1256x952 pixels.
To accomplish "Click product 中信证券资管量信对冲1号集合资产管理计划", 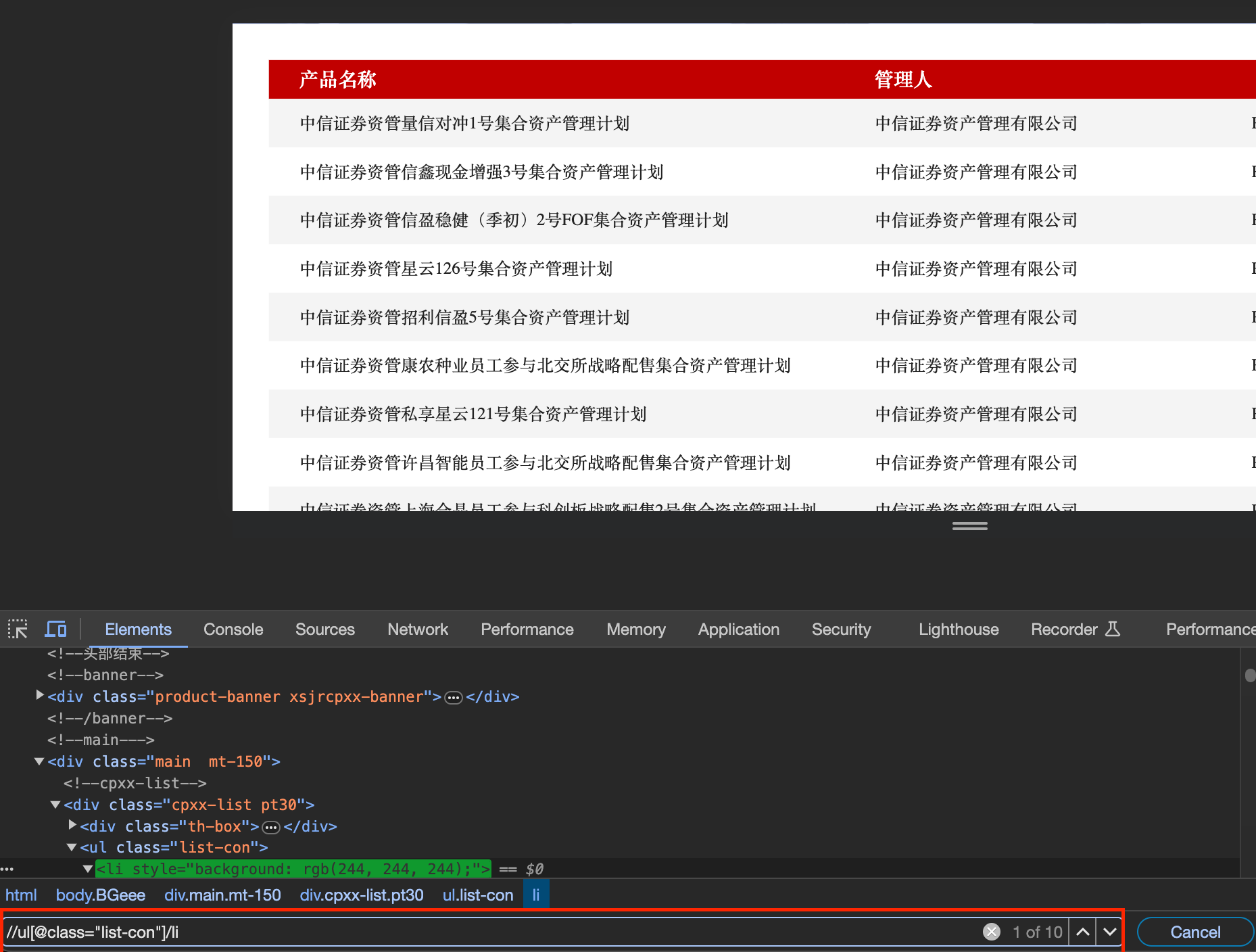I will pyautogui.click(x=464, y=124).
